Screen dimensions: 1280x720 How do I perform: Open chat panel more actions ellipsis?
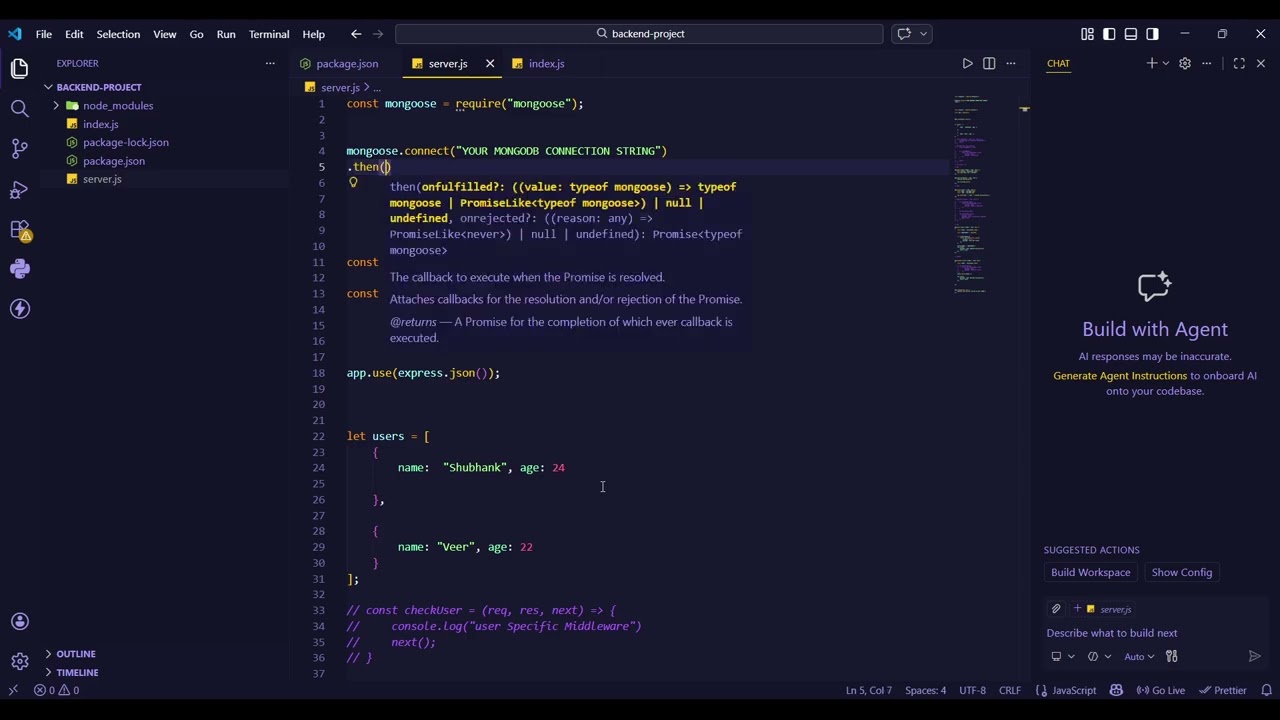point(1207,63)
